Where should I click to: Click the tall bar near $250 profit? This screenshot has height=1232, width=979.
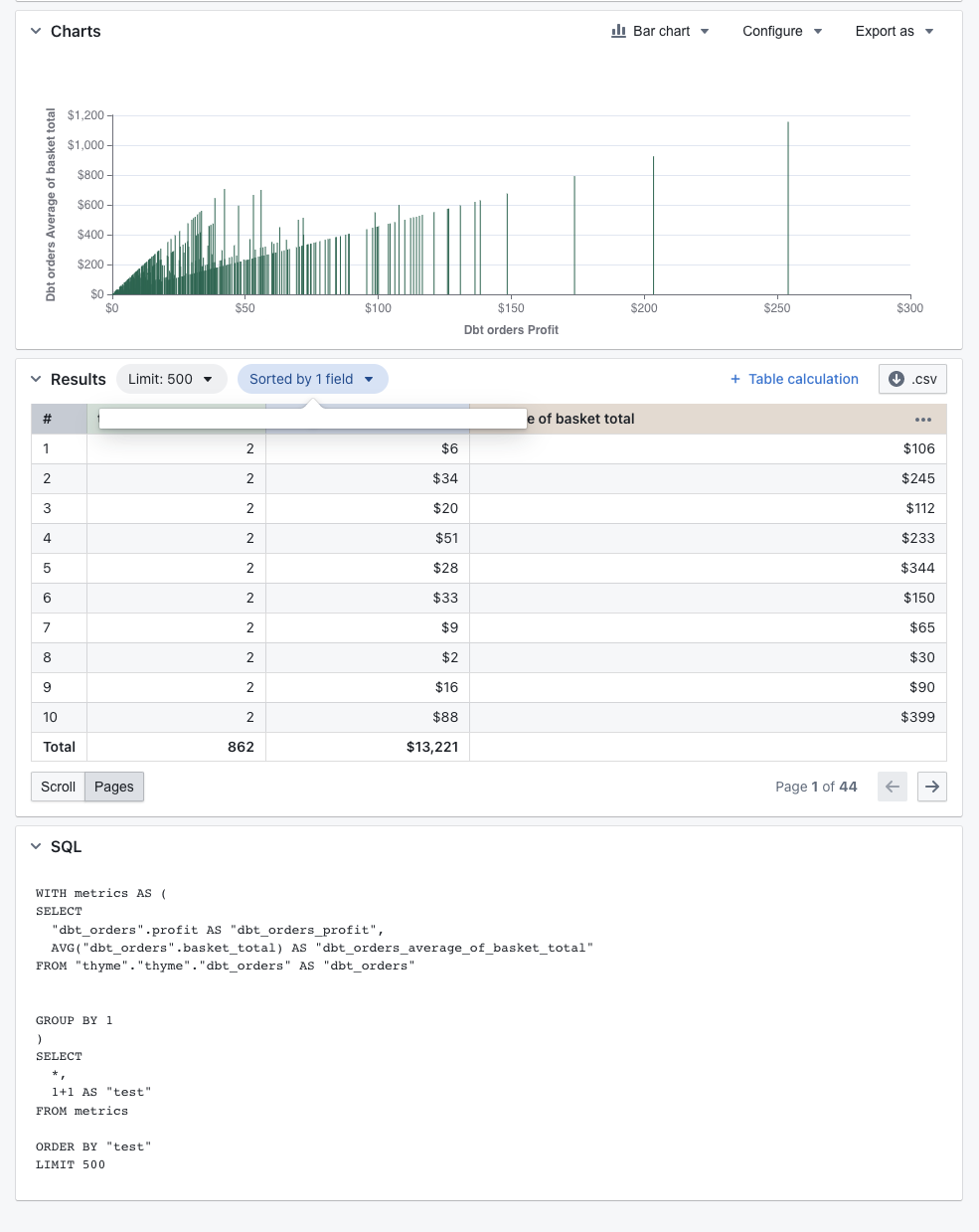point(788,209)
